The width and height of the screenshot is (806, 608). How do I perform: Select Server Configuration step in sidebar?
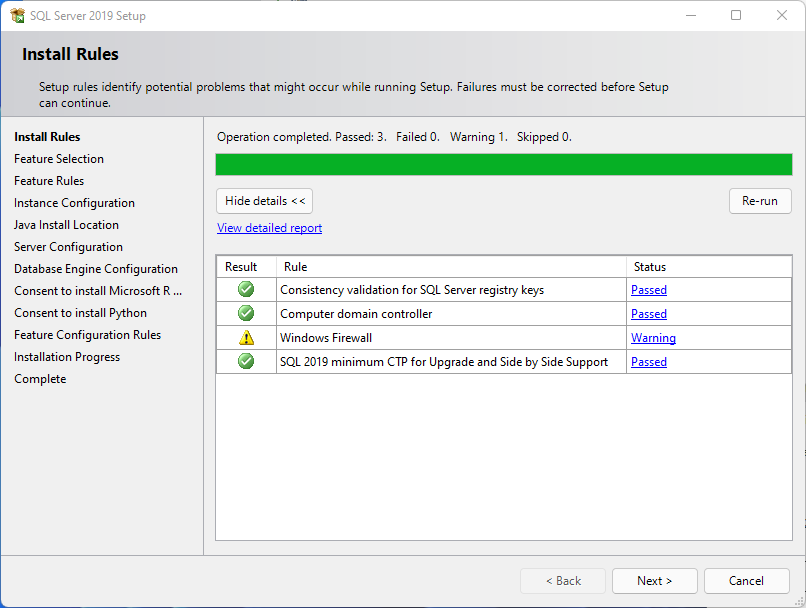pos(68,247)
